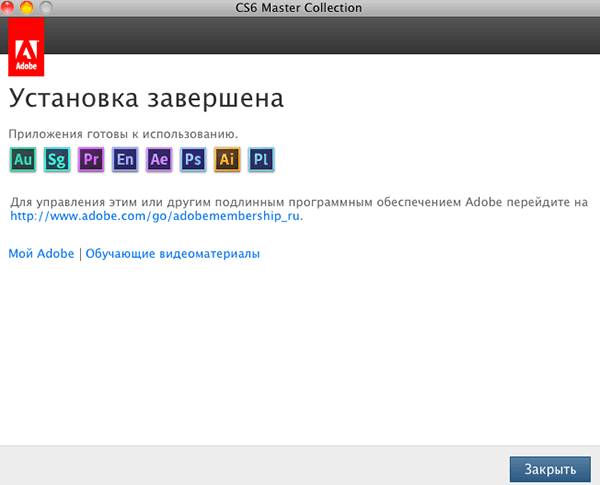Close the window with red button
The height and width of the screenshot is (485, 600).
click(x=7, y=7)
